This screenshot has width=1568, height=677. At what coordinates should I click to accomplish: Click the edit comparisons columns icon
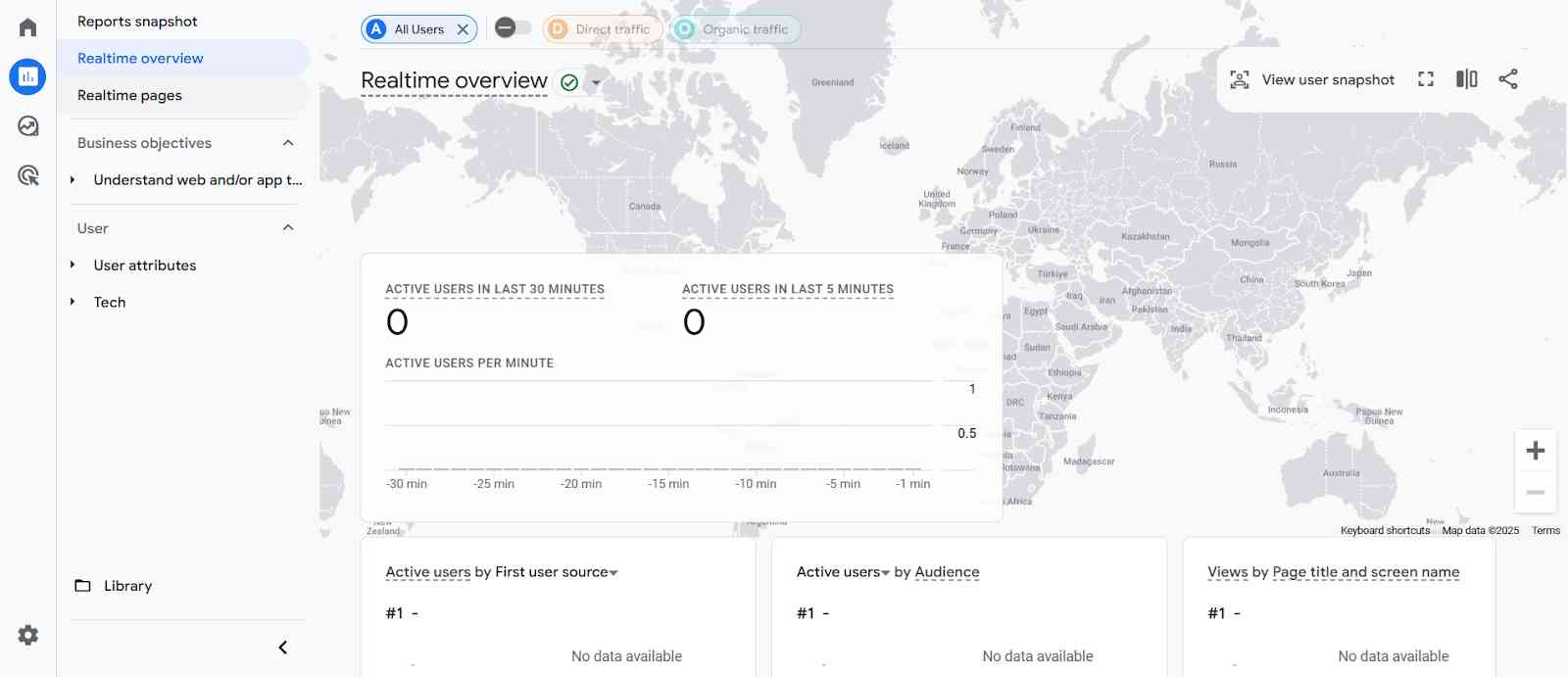pos(1467,79)
